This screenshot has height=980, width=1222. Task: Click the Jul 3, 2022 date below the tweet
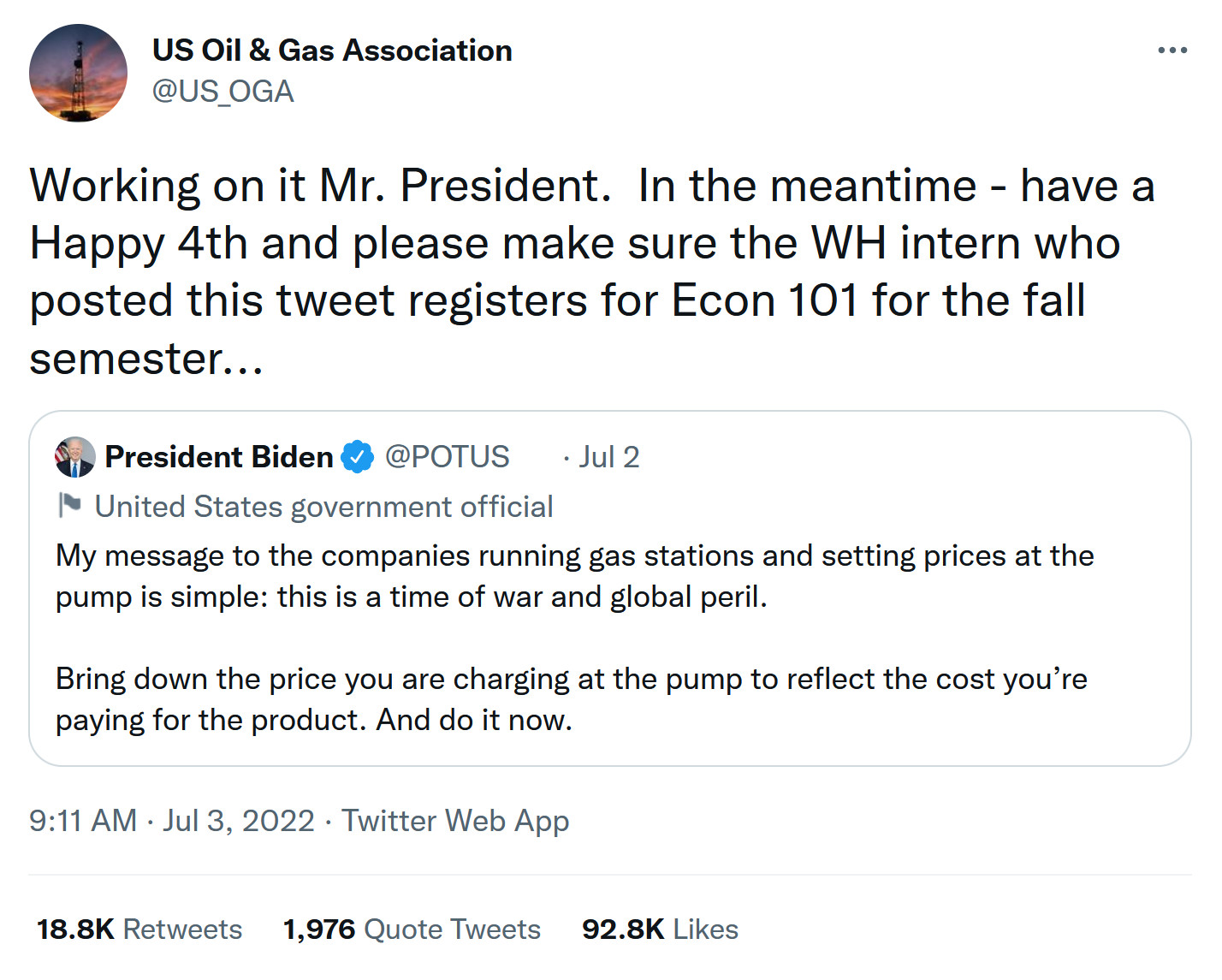point(239,821)
